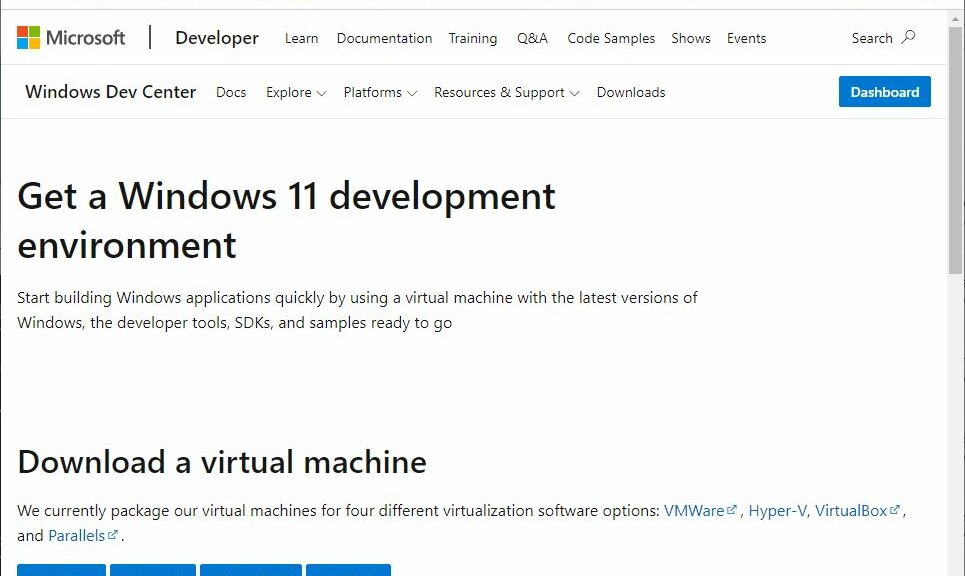The image size is (965, 576).
Task: Open Shows in the header navigation
Action: [691, 38]
